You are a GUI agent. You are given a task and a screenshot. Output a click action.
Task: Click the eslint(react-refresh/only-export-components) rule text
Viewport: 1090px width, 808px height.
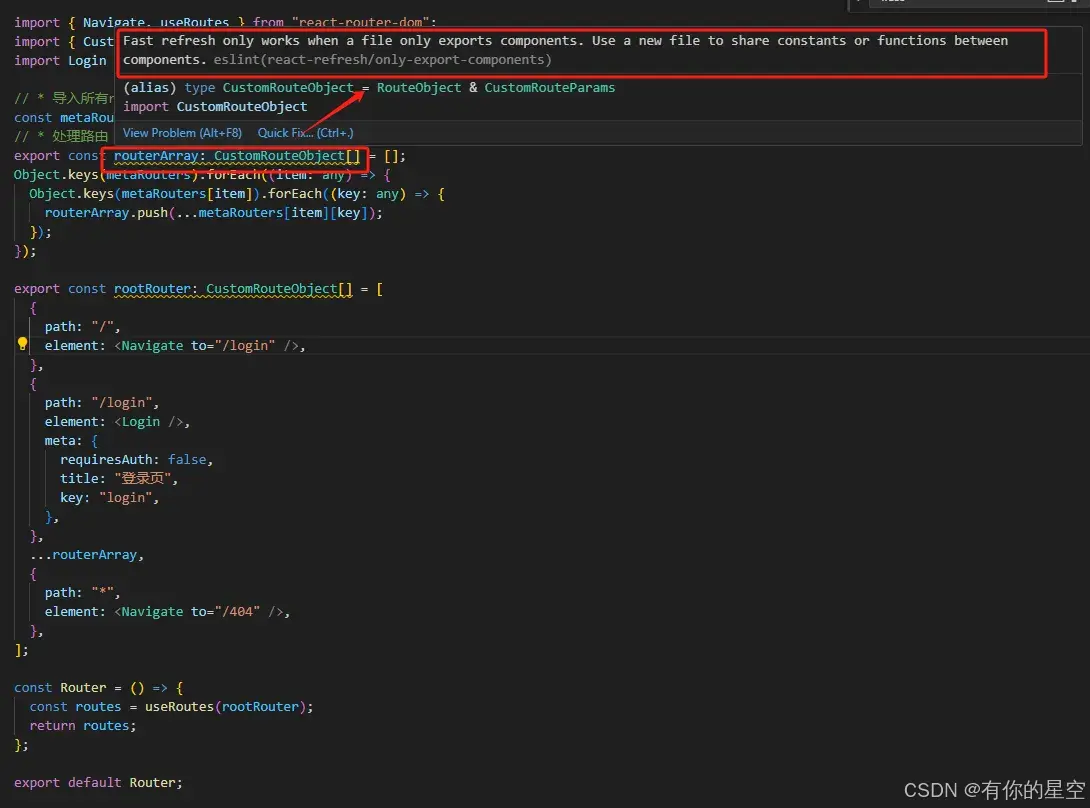[382, 60]
